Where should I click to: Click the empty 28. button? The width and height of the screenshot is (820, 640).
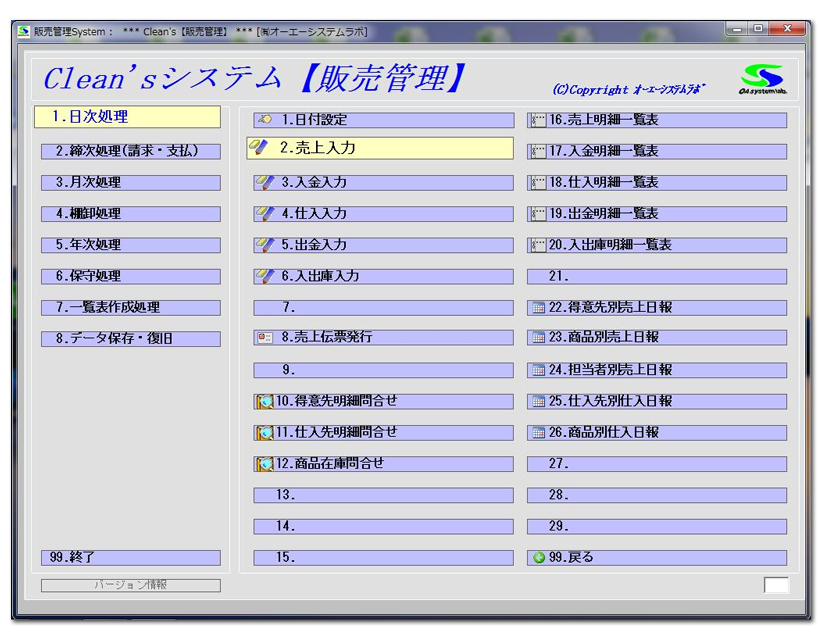tap(657, 495)
